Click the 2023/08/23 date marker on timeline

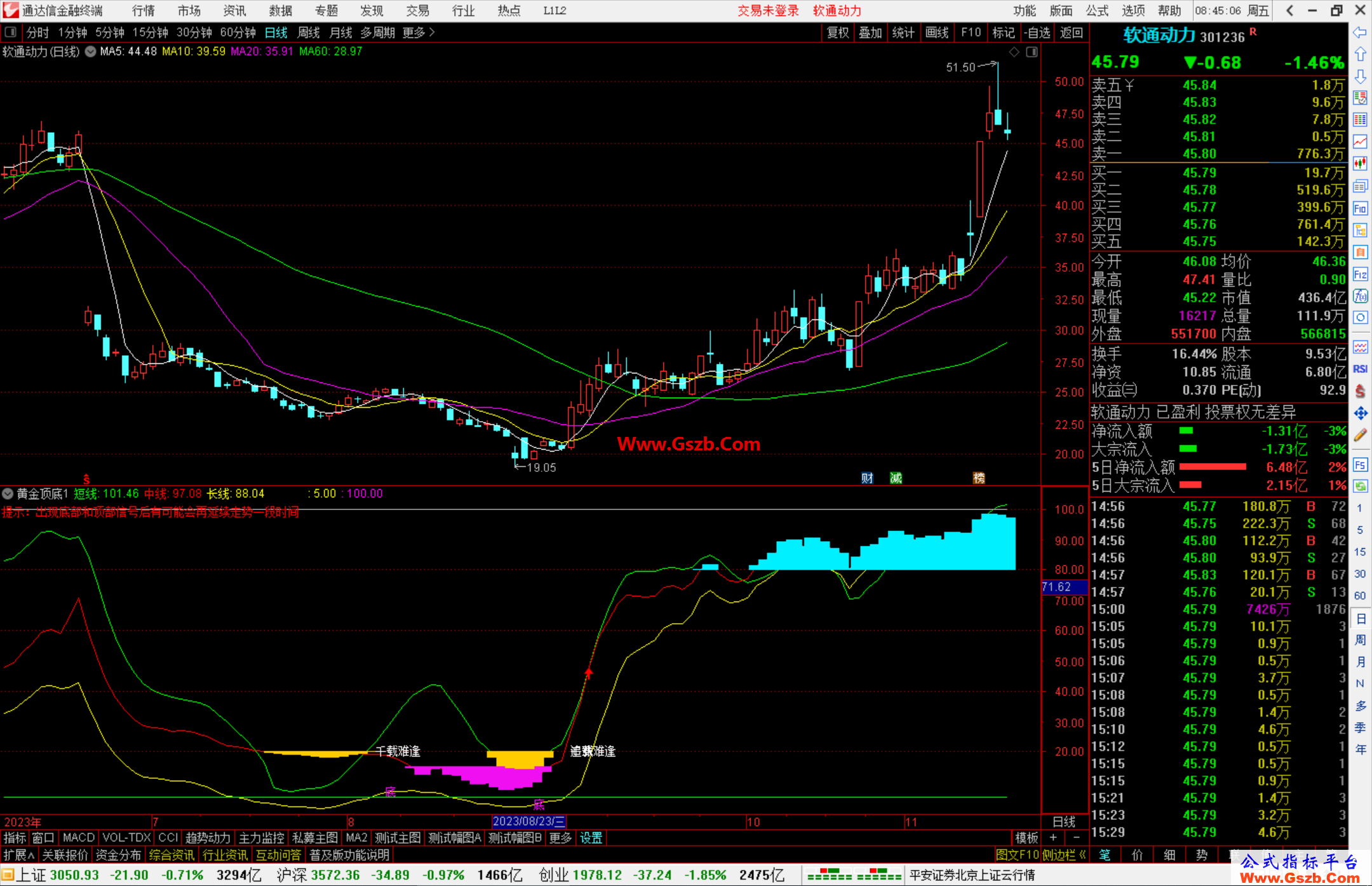[529, 821]
